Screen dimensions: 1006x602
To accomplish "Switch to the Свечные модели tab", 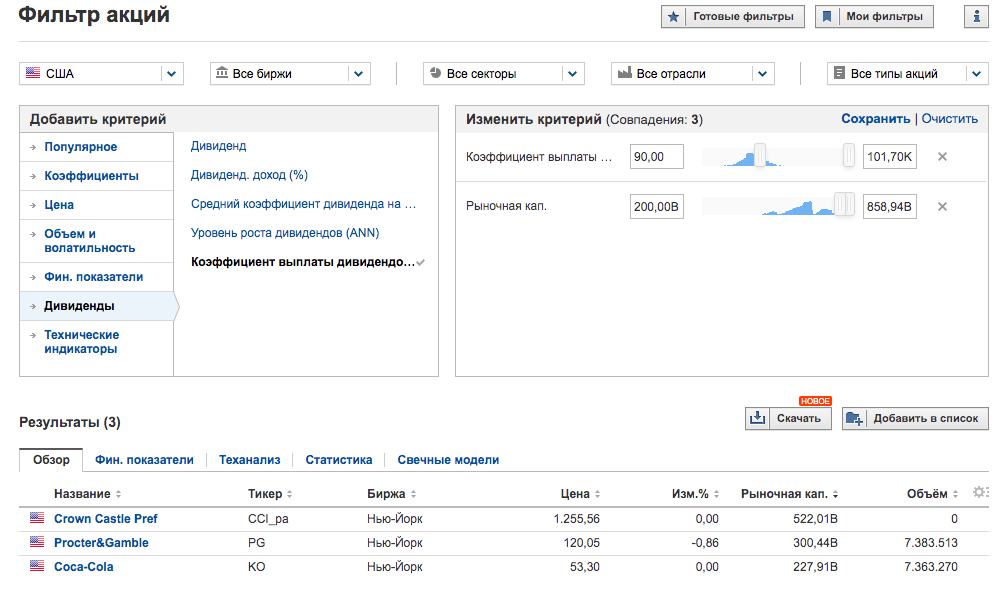I will pyautogui.click(x=448, y=460).
